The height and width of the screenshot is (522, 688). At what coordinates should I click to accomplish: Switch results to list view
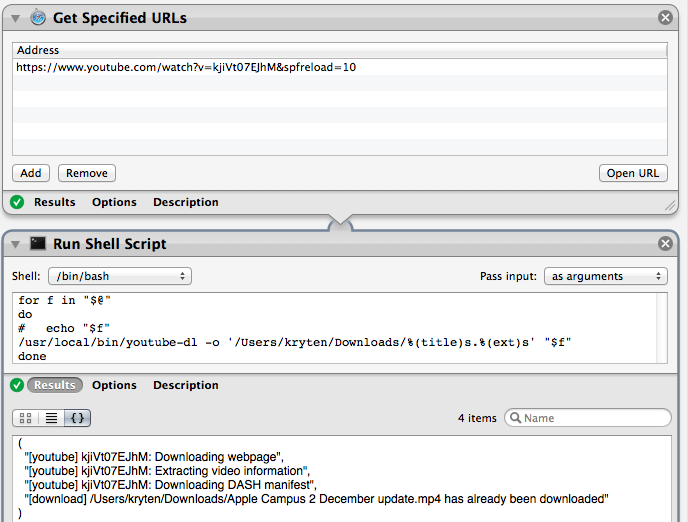click(x=52, y=418)
